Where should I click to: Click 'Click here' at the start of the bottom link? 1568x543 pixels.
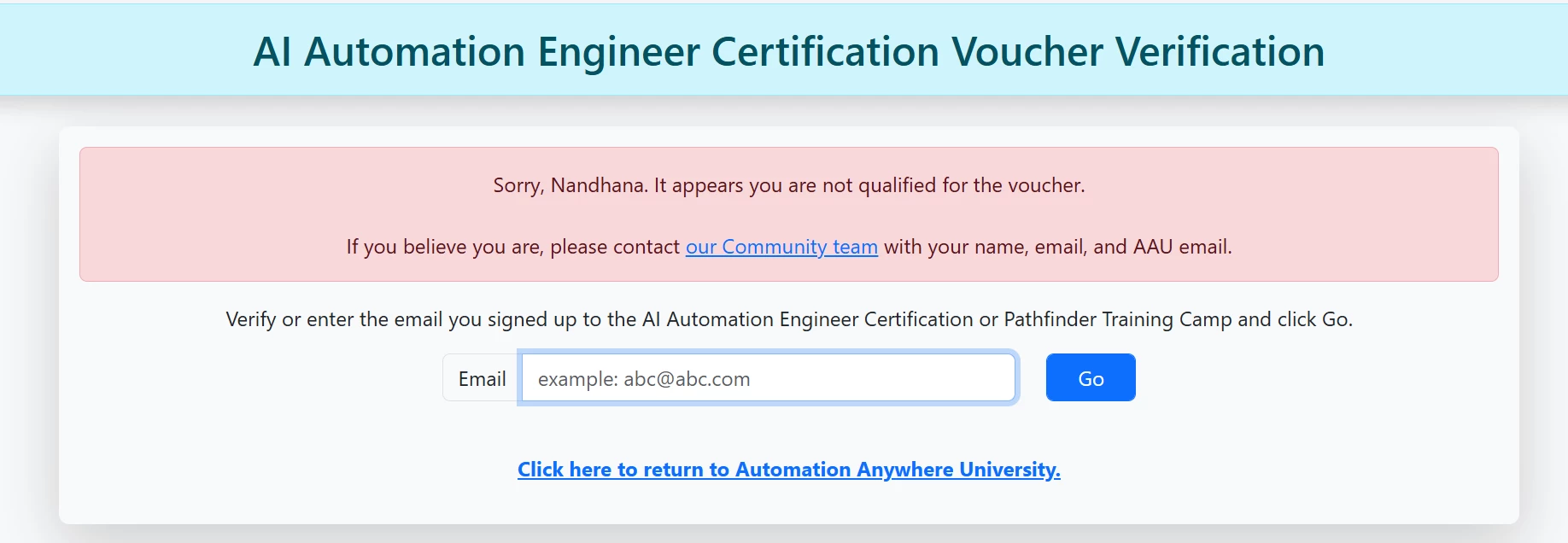coord(565,470)
